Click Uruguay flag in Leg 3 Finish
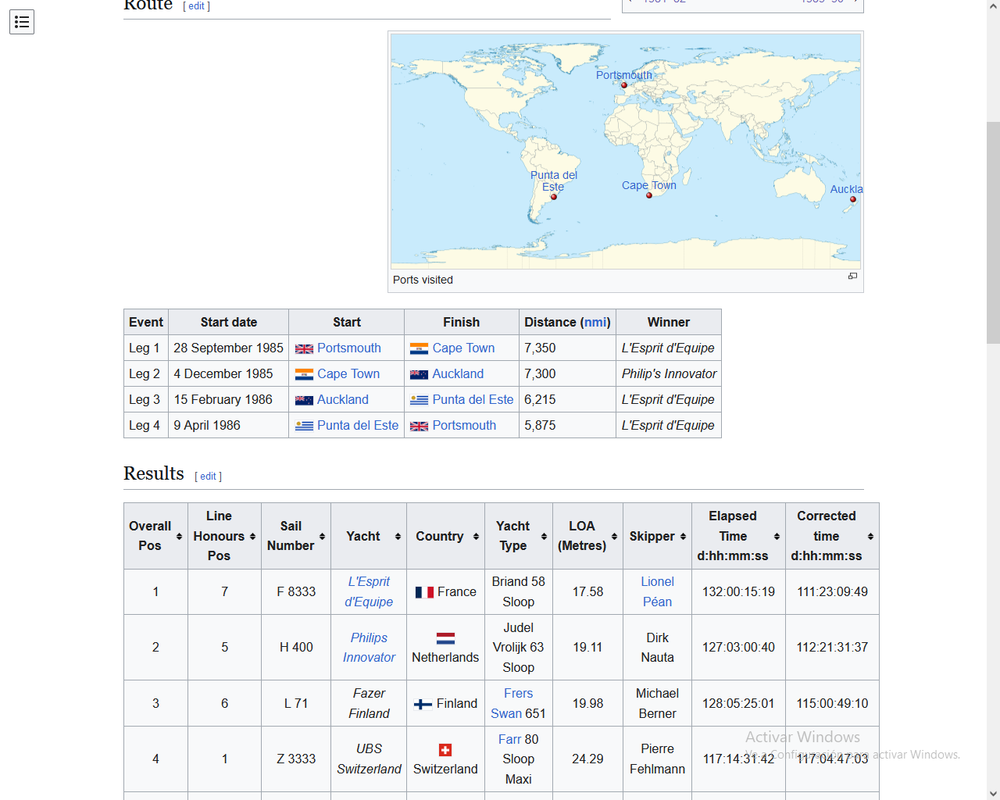The width and height of the screenshot is (1000, 800). coord(419,400)
